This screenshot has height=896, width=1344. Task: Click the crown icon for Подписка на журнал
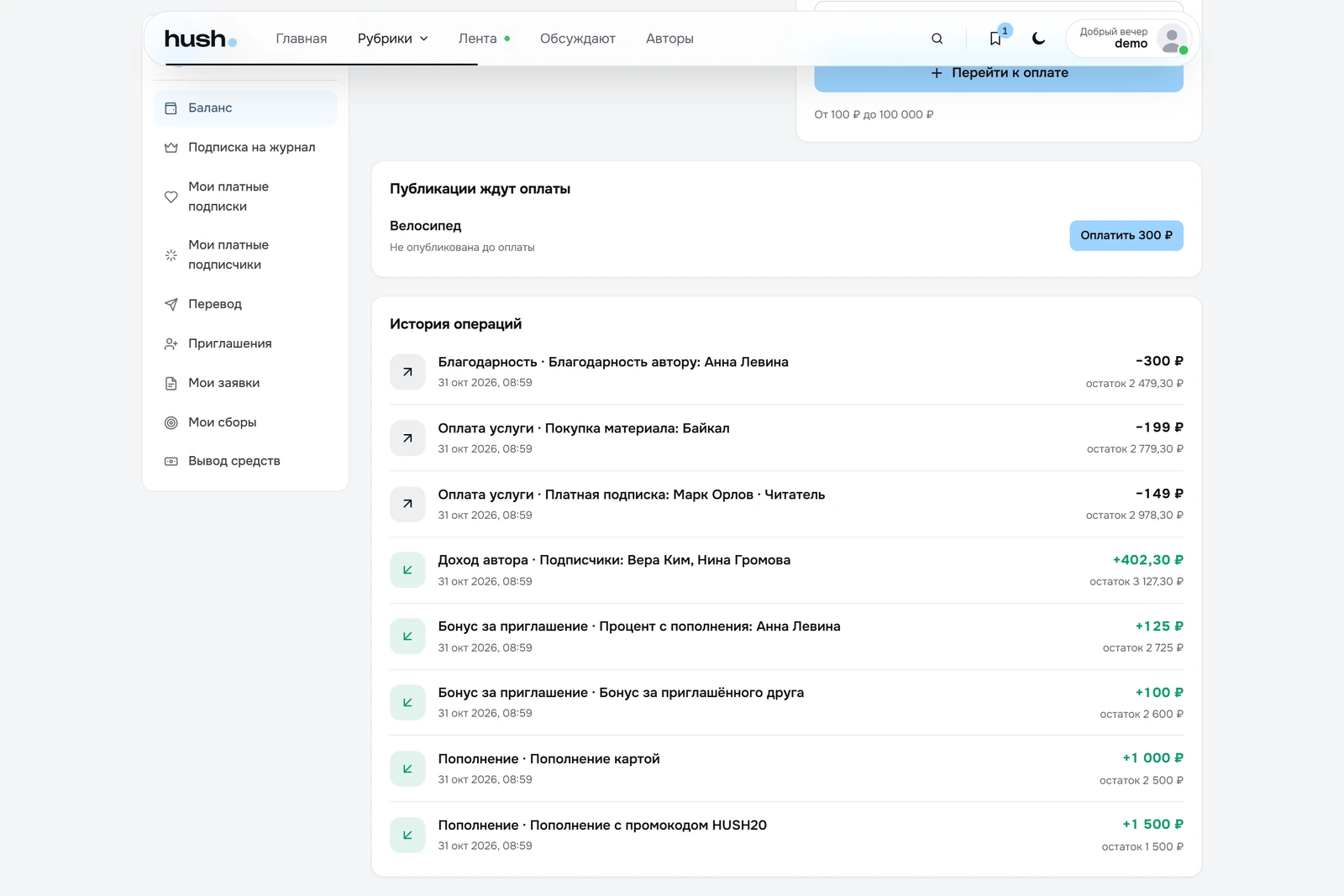click(171, 148)
